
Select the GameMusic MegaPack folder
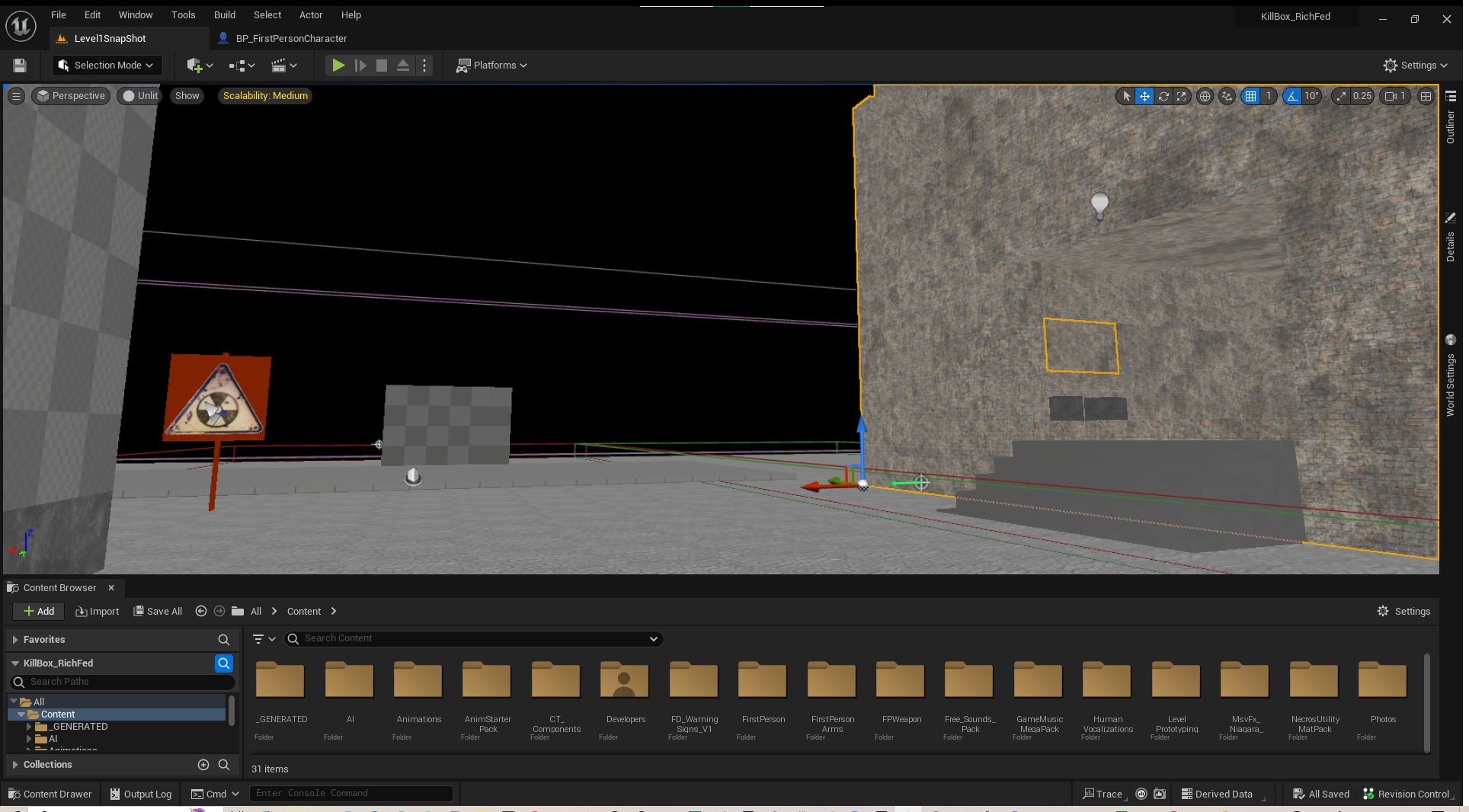tap(1039, 699)
